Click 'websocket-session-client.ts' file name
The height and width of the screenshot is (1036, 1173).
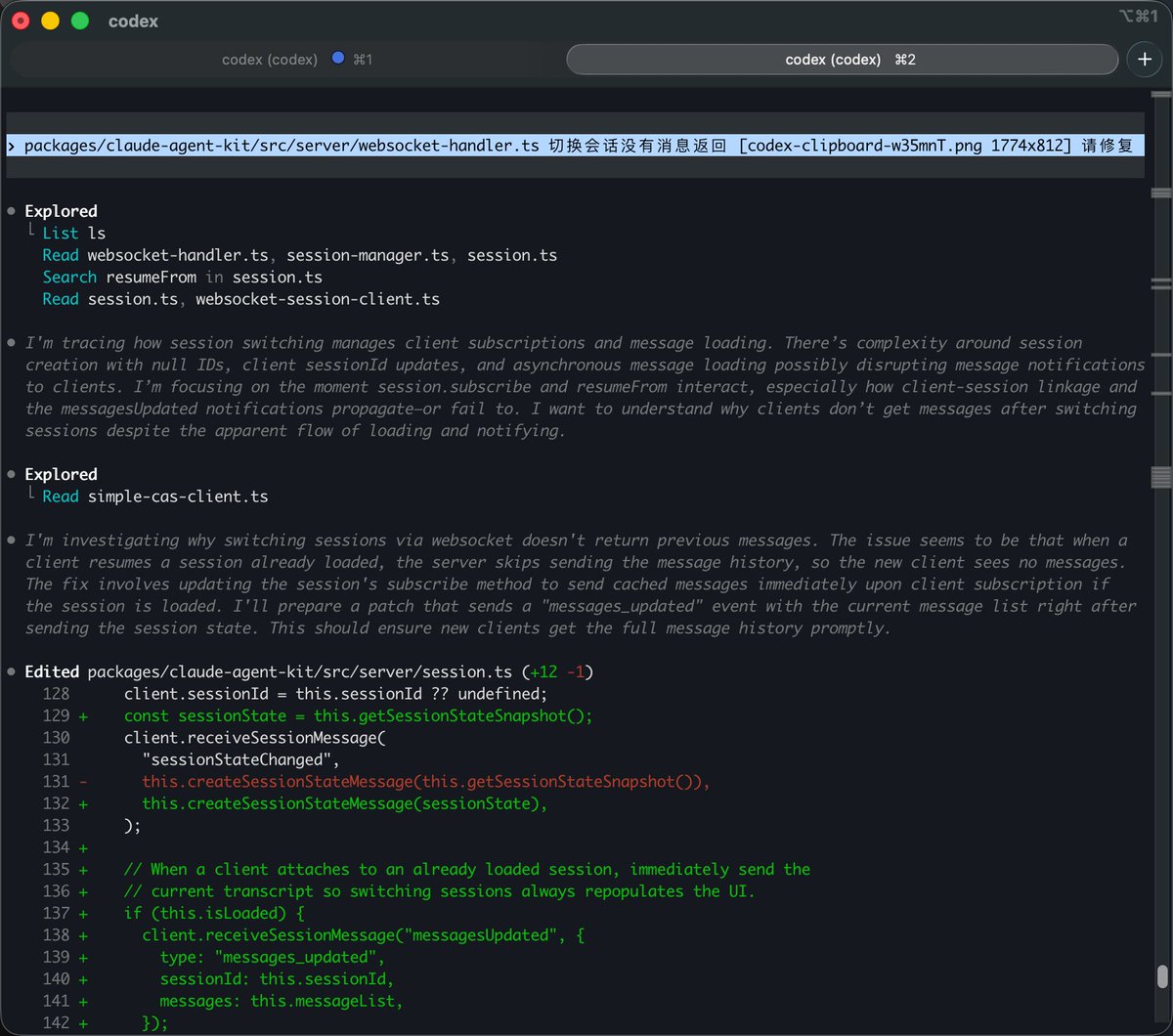coord(317,299)
